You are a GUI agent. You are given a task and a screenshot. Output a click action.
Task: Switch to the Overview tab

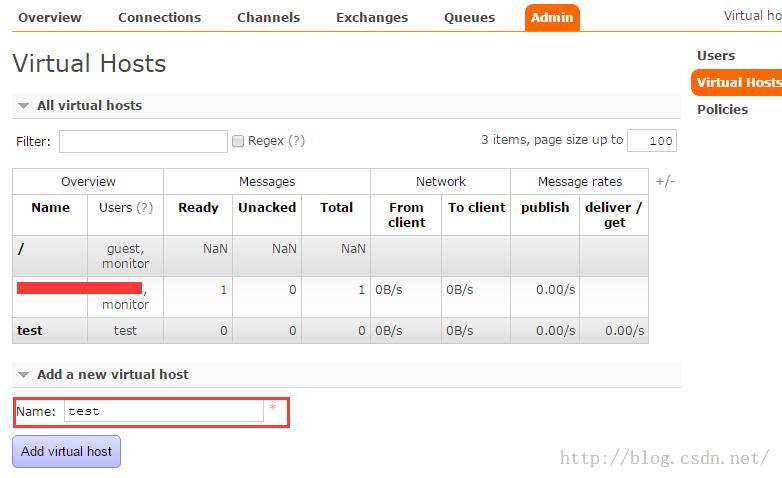point(49,17)
